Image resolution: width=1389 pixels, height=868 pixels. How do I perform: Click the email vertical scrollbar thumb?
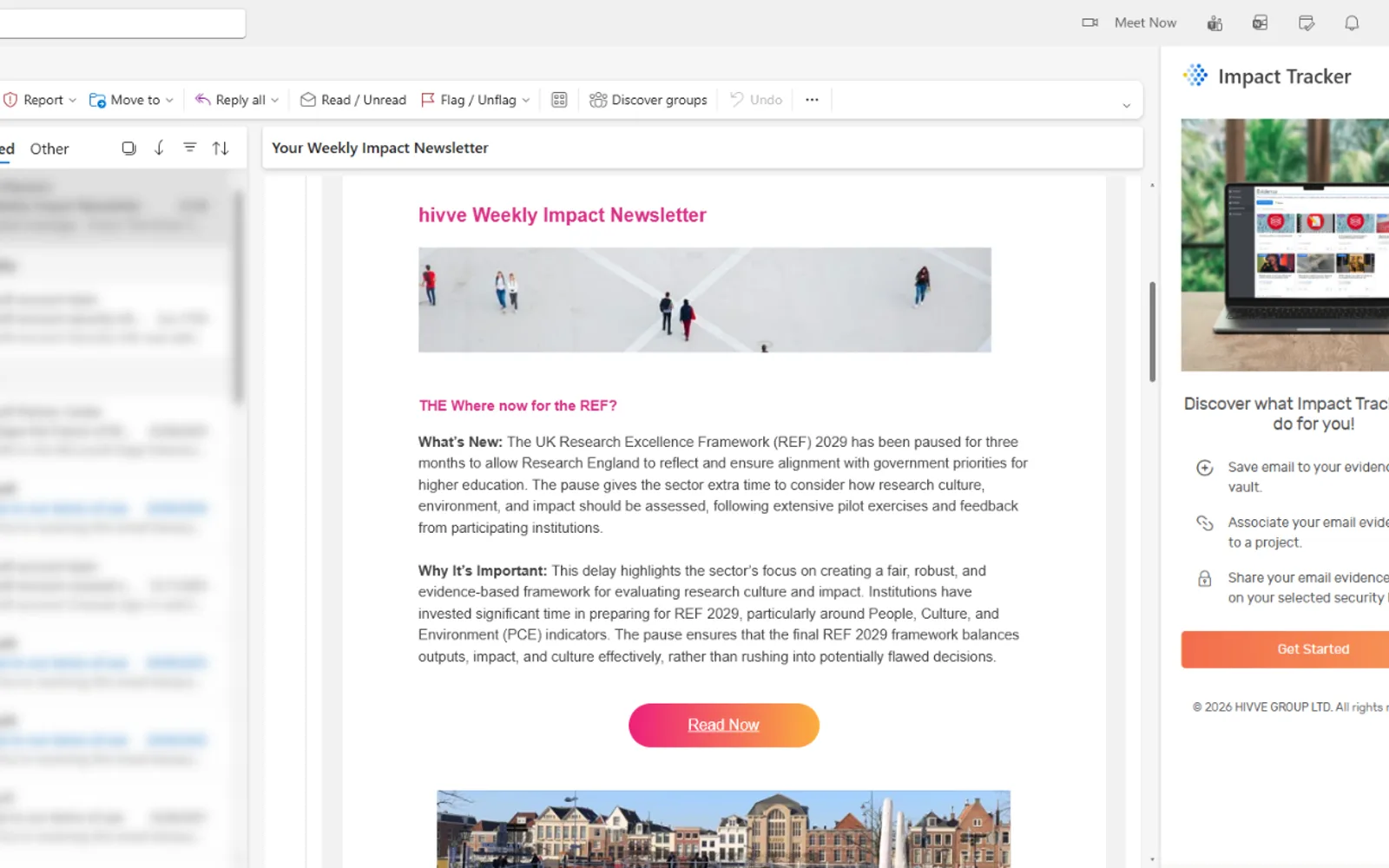[1152, 332]
